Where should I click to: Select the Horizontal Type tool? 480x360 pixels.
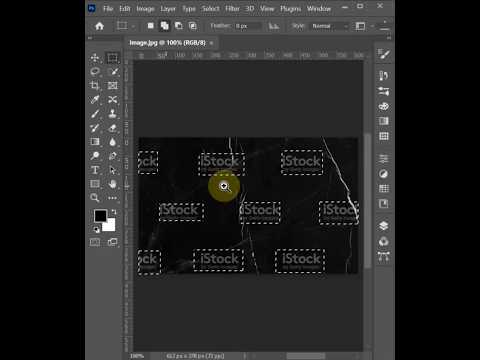(x=95, y=170)
